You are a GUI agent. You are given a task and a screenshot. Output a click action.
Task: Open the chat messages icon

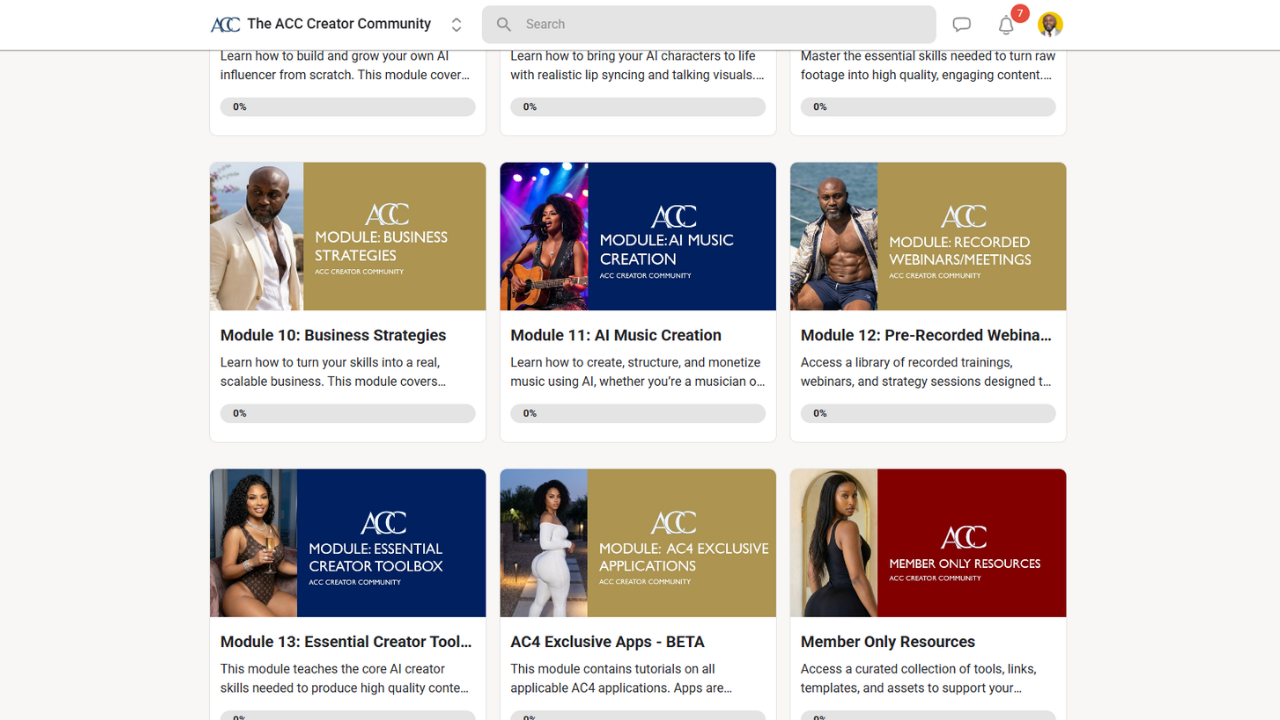click(962, 25)
